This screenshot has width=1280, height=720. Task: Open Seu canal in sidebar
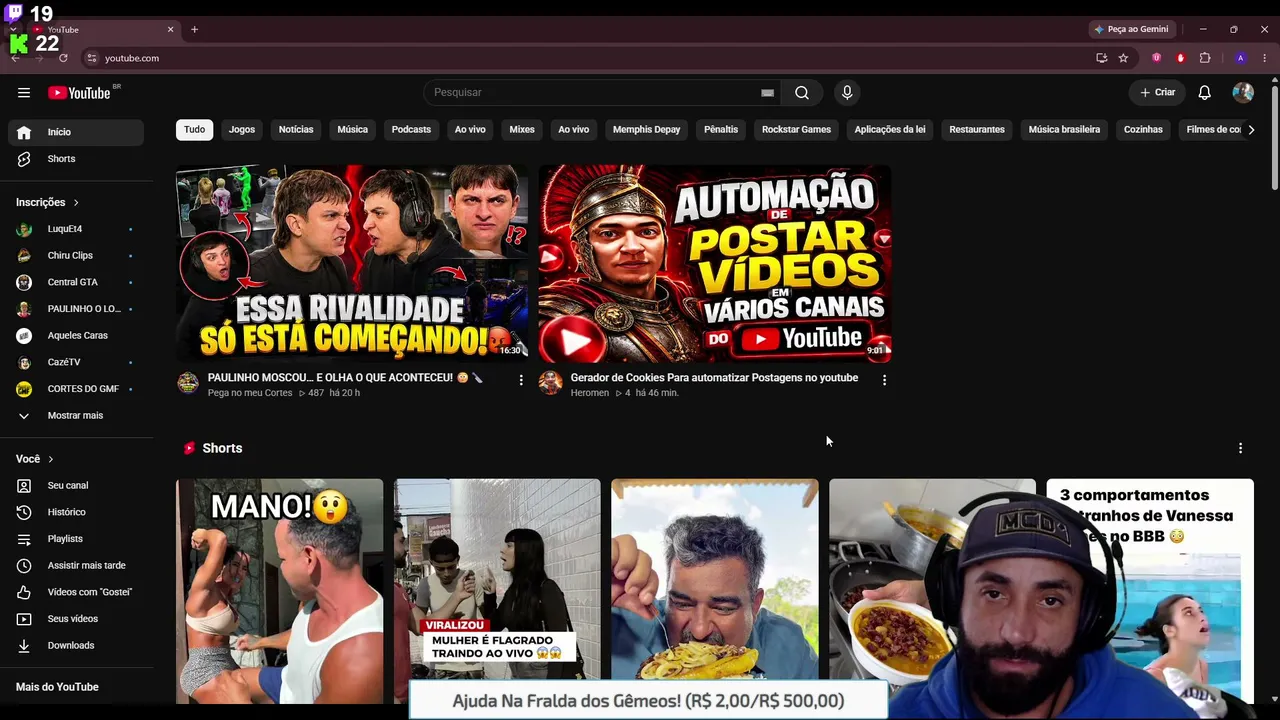tap(76, 486)
